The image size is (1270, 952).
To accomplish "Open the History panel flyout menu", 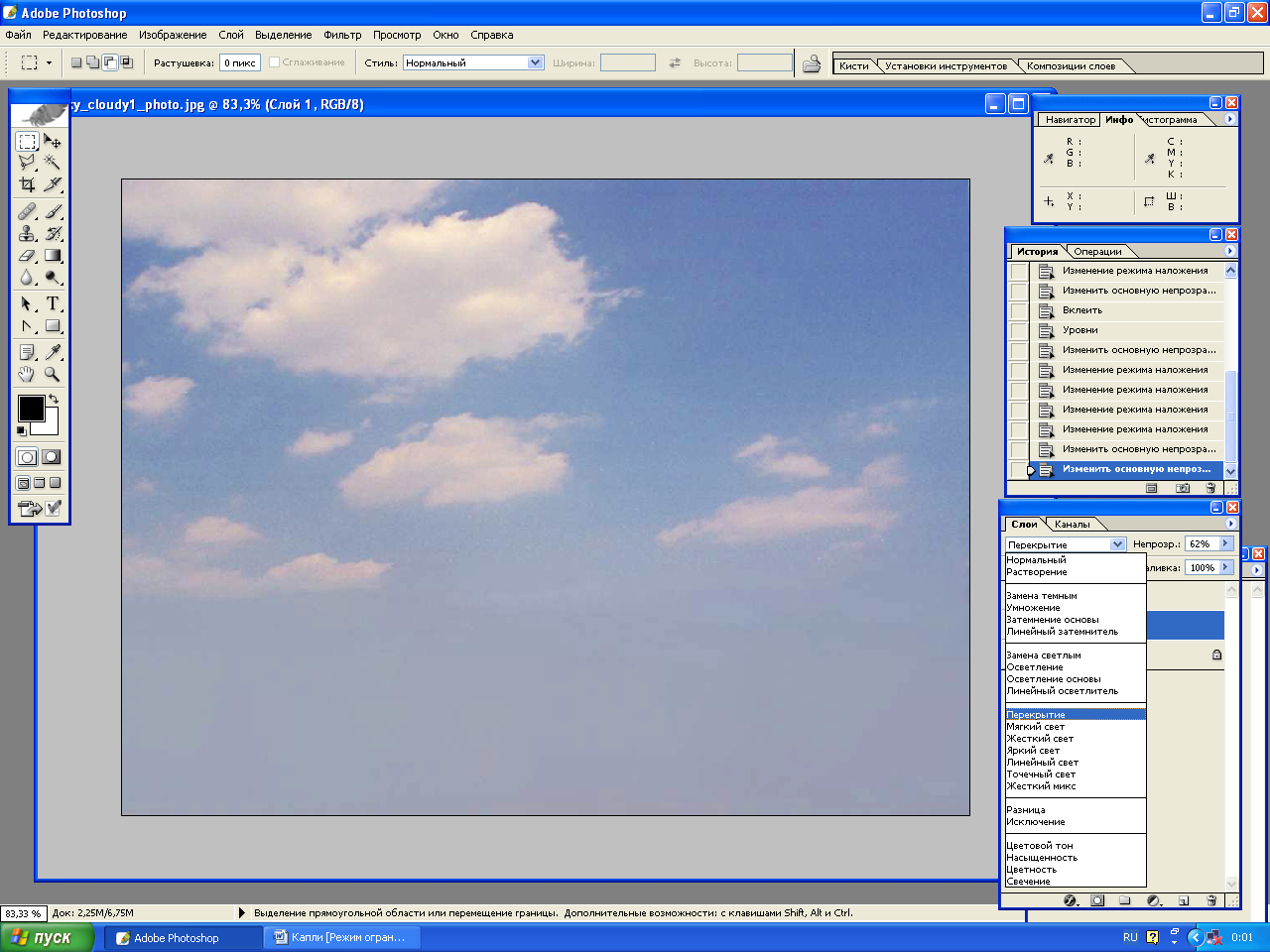I will coord(1230,251).
